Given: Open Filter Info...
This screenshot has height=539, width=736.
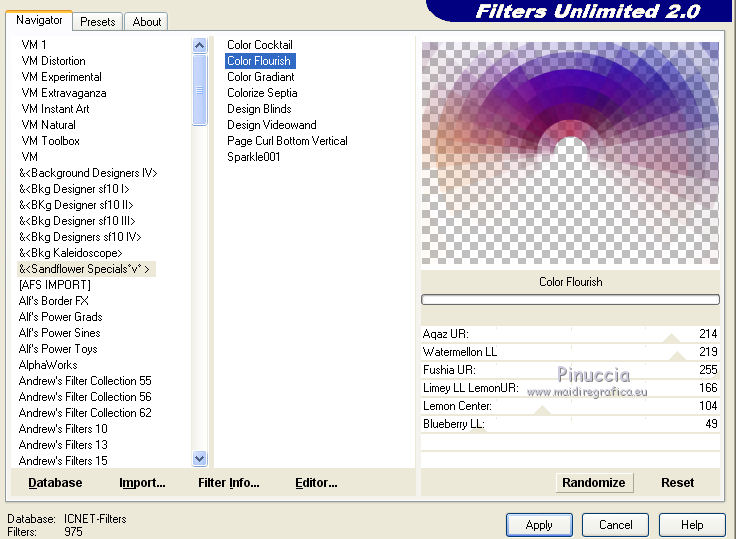Looking at the screenshot, I should point(229,483).
